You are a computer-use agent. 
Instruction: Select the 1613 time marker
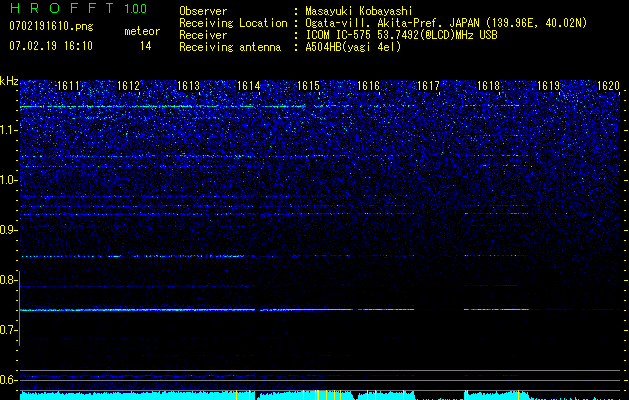[x=189, y=87]
